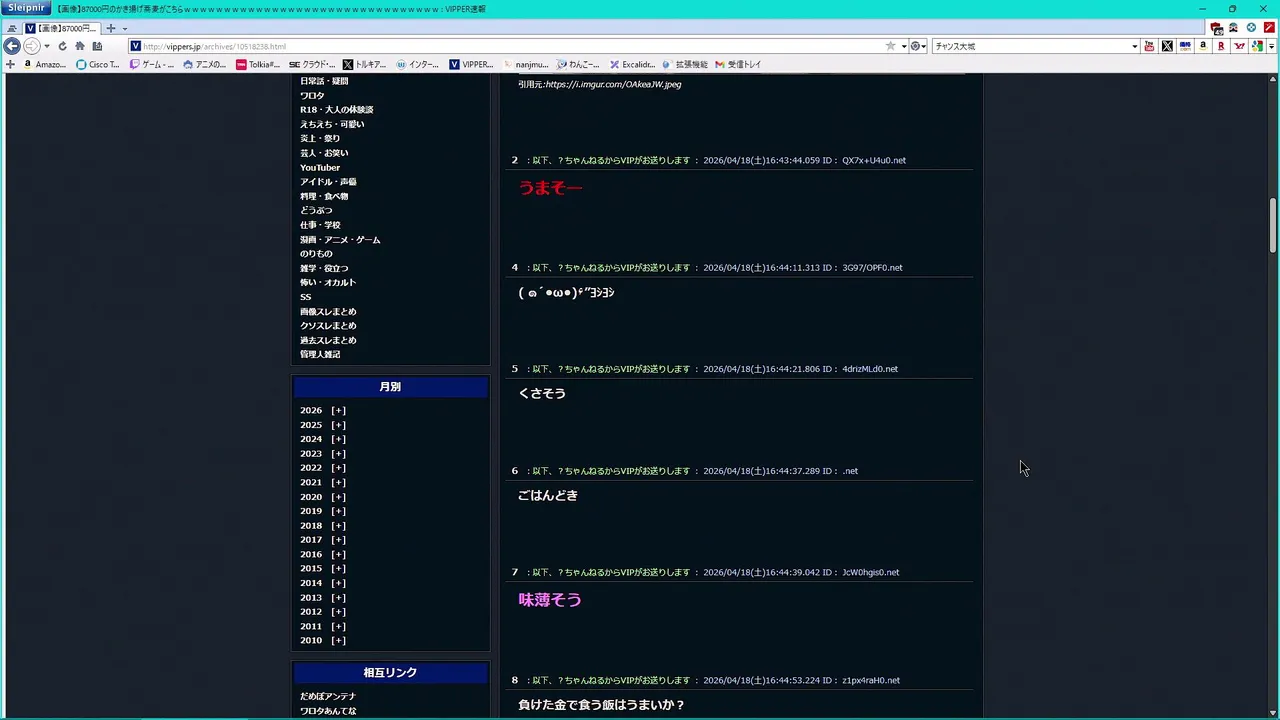Click the page vertical scrollbar thumb

[1273, 226]
